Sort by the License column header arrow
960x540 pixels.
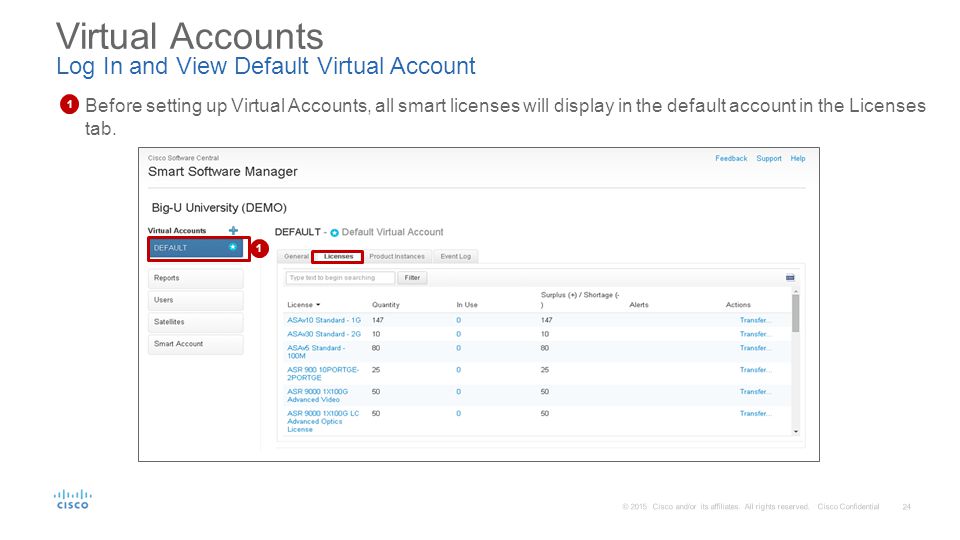point(318,305)
